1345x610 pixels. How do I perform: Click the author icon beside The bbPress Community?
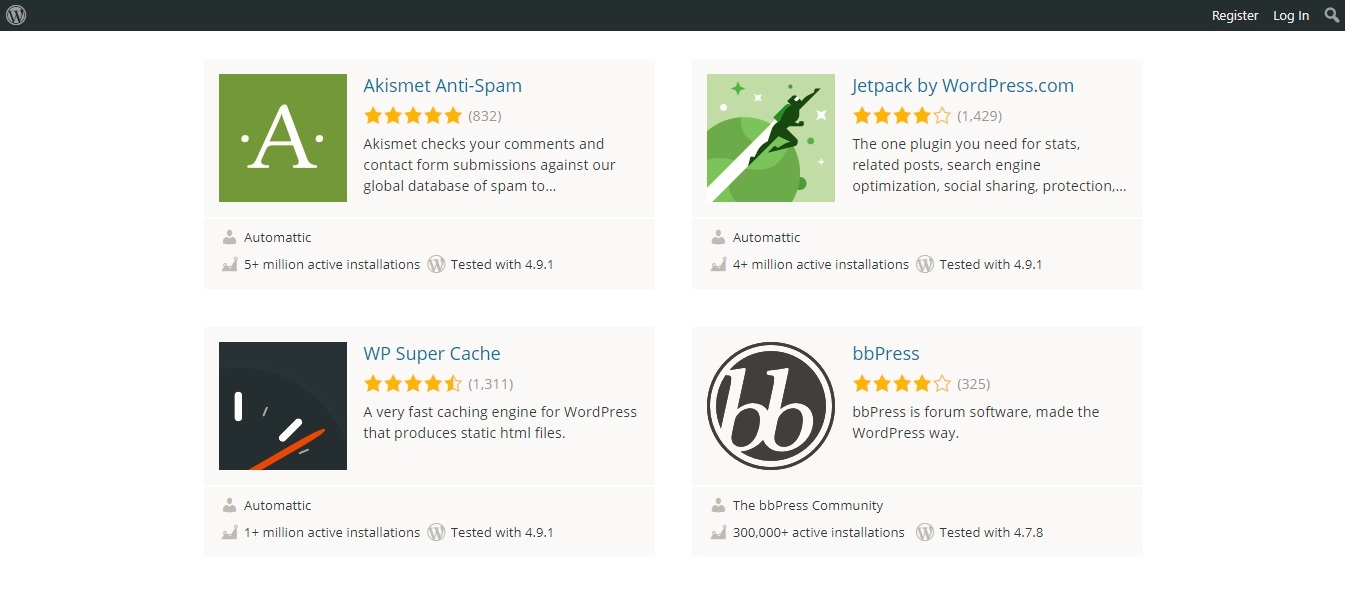(718, 505)
